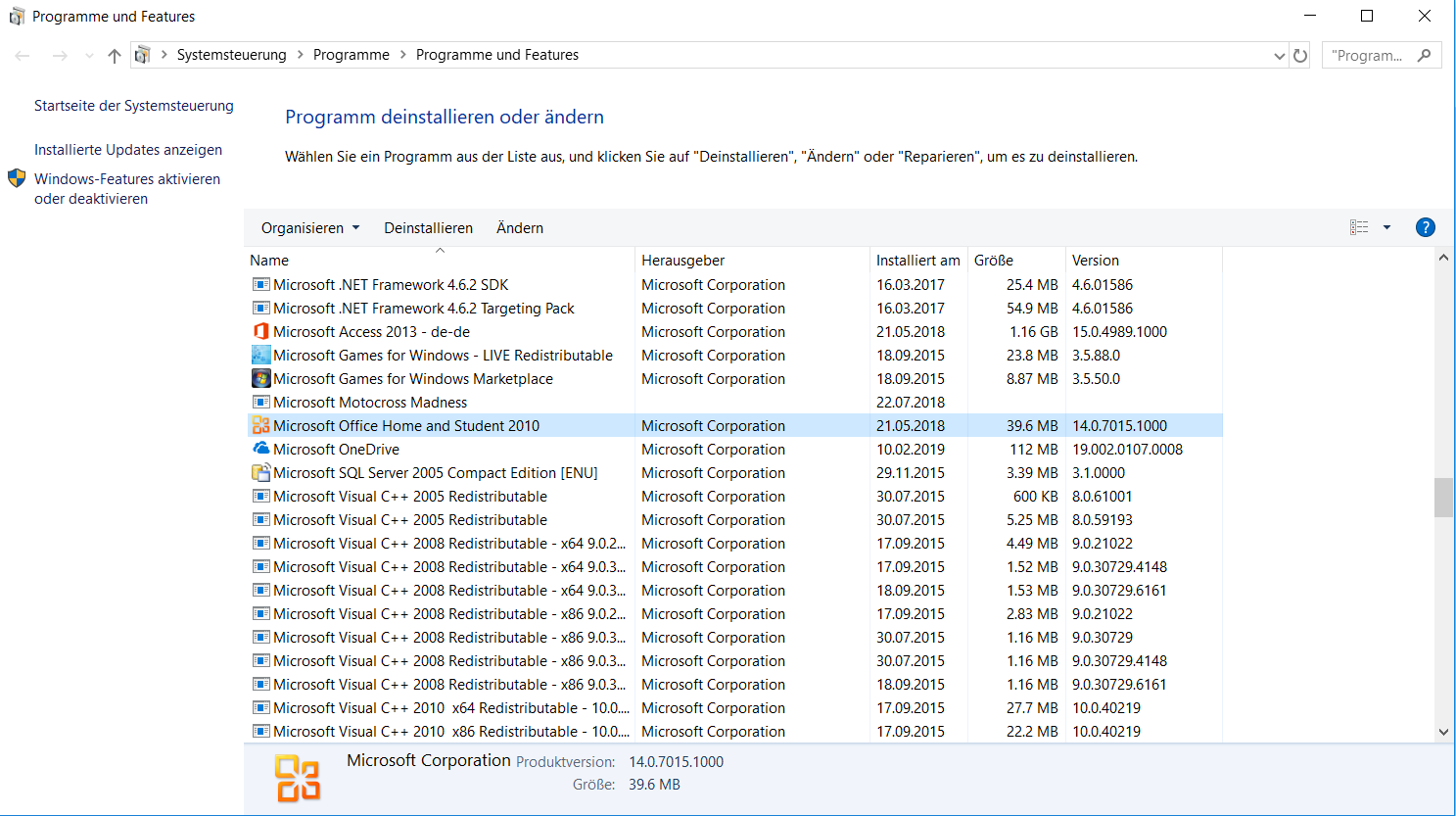Viewport: 1456px width, 816px height.
Task: Sort the list by Version column
Action: point(1144,261)
